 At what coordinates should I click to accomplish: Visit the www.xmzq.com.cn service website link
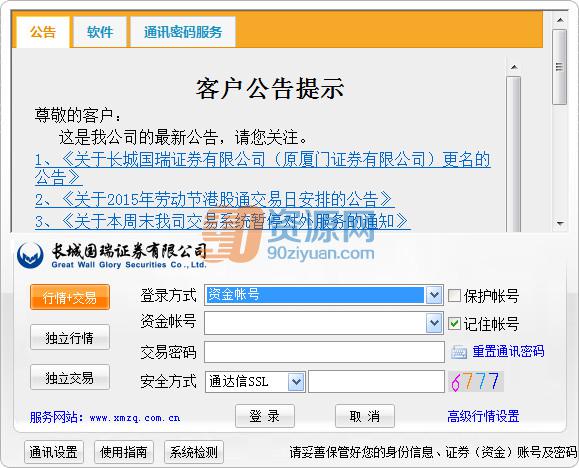point(134,418)
